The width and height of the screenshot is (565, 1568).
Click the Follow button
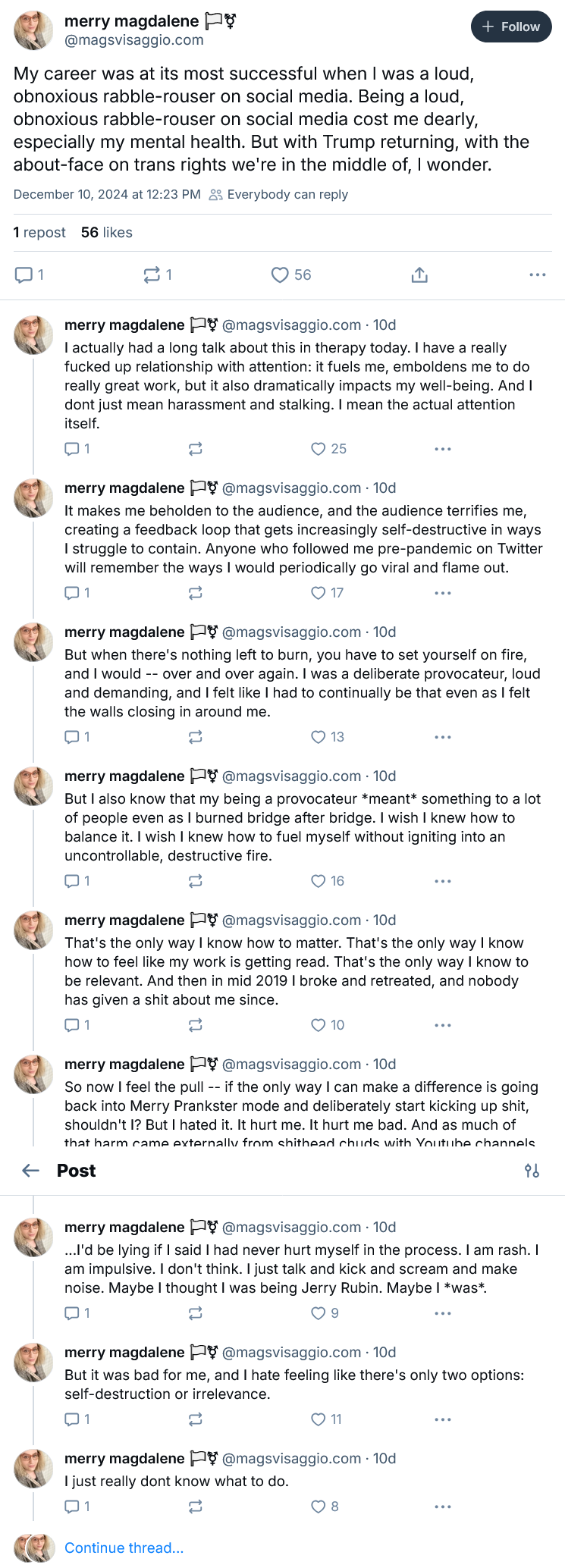[x=510, y=27]
